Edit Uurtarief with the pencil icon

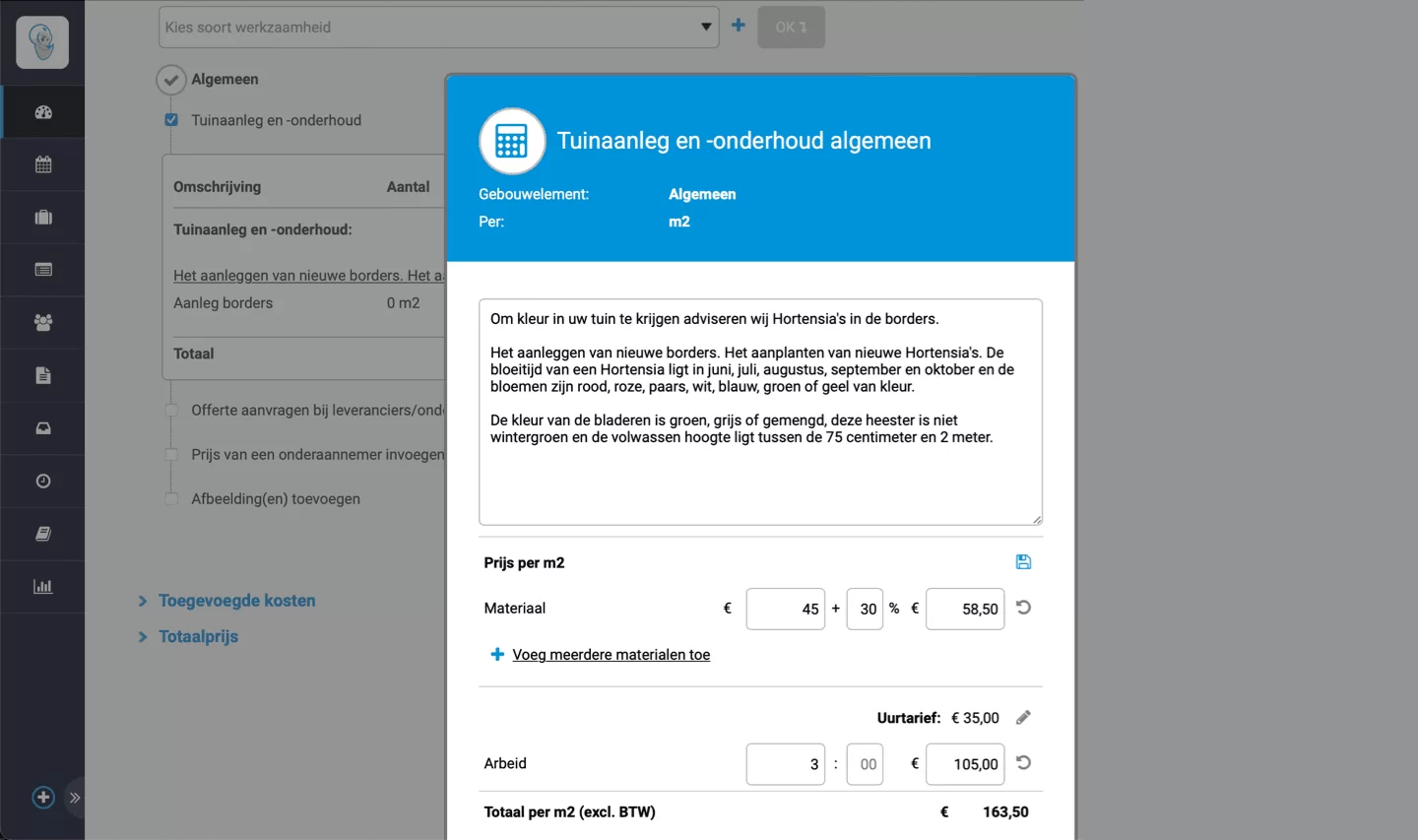1023,718
